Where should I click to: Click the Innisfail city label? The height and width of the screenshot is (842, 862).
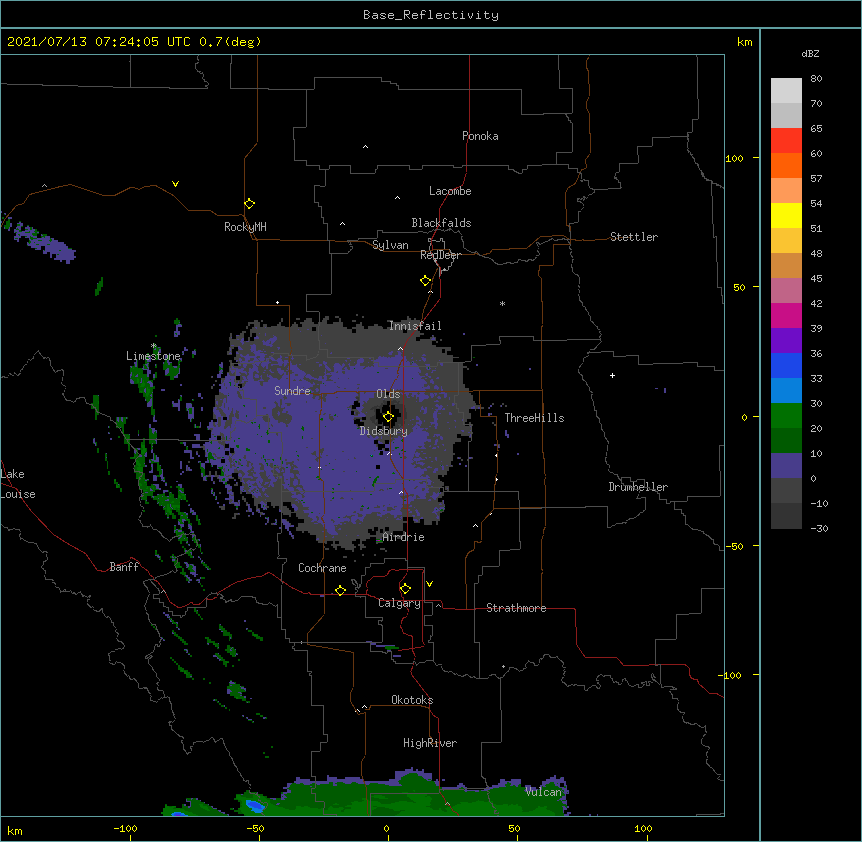coord(415,326)
